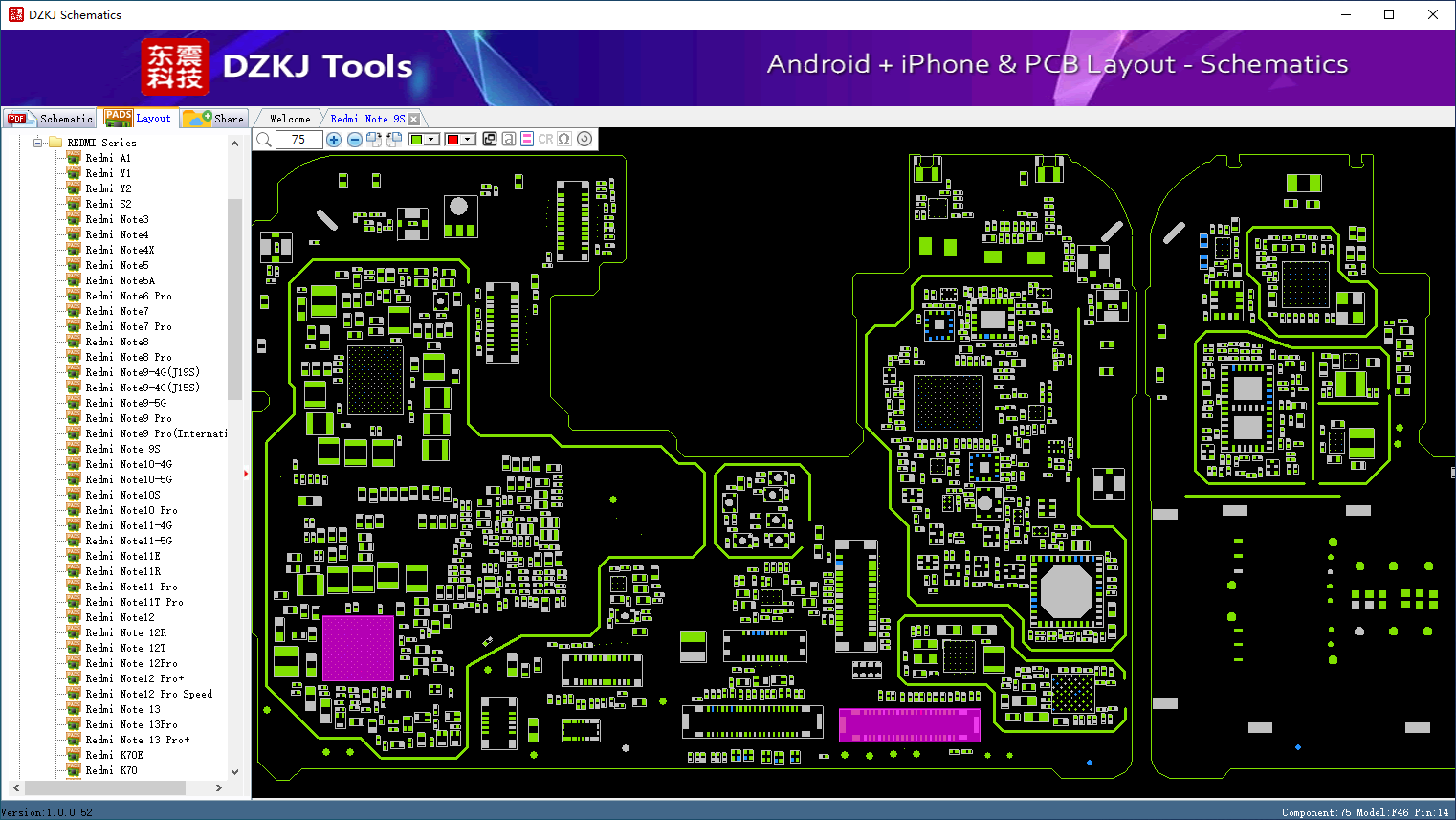Collapse the REDMI Series tree node
The height and width of the screenshot is (820, 1456).
click(x=38, y=143)
